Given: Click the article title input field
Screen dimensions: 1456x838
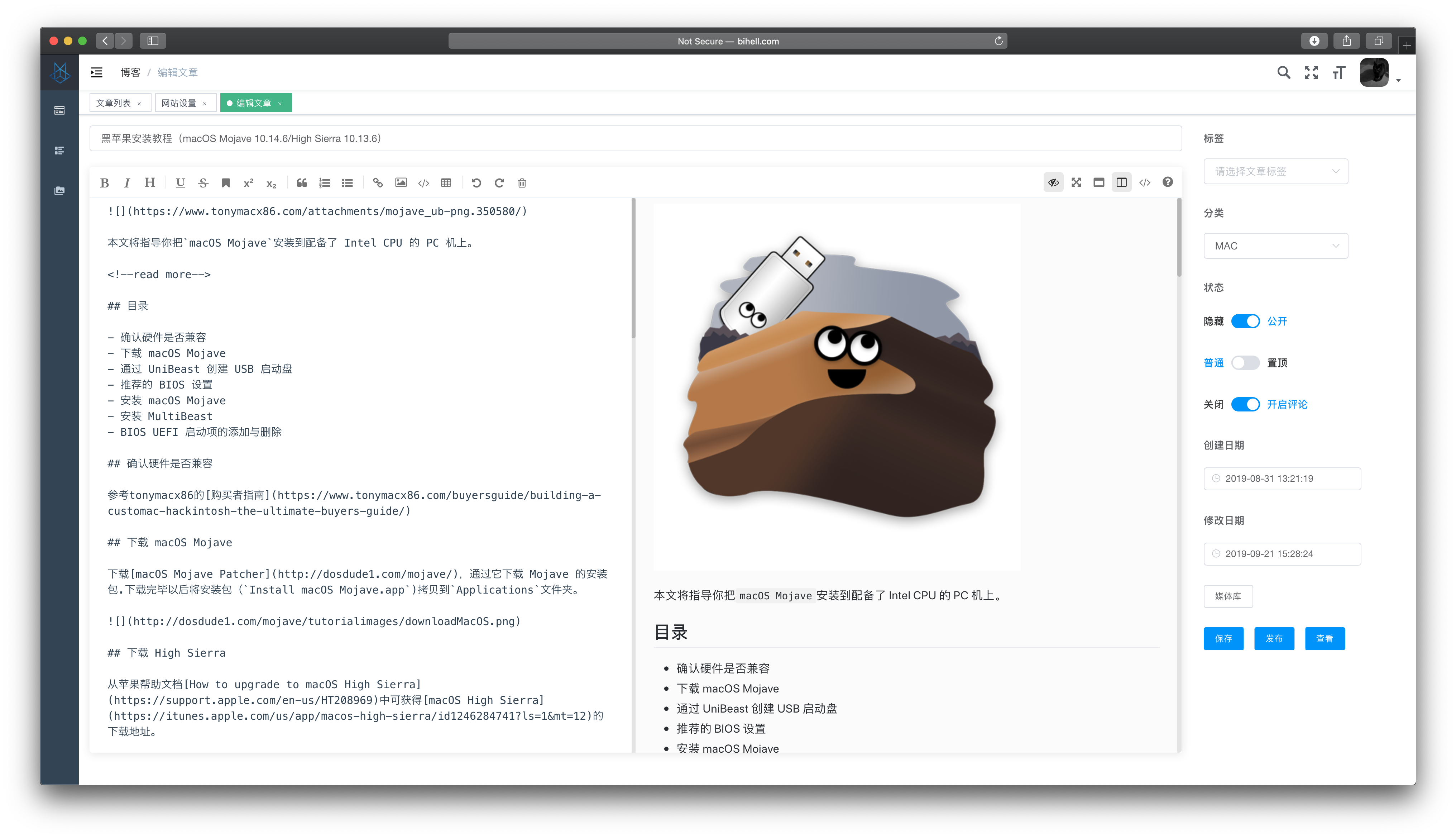Looking at the screenshot, I should pyautogui.click(x=635, y=139).
